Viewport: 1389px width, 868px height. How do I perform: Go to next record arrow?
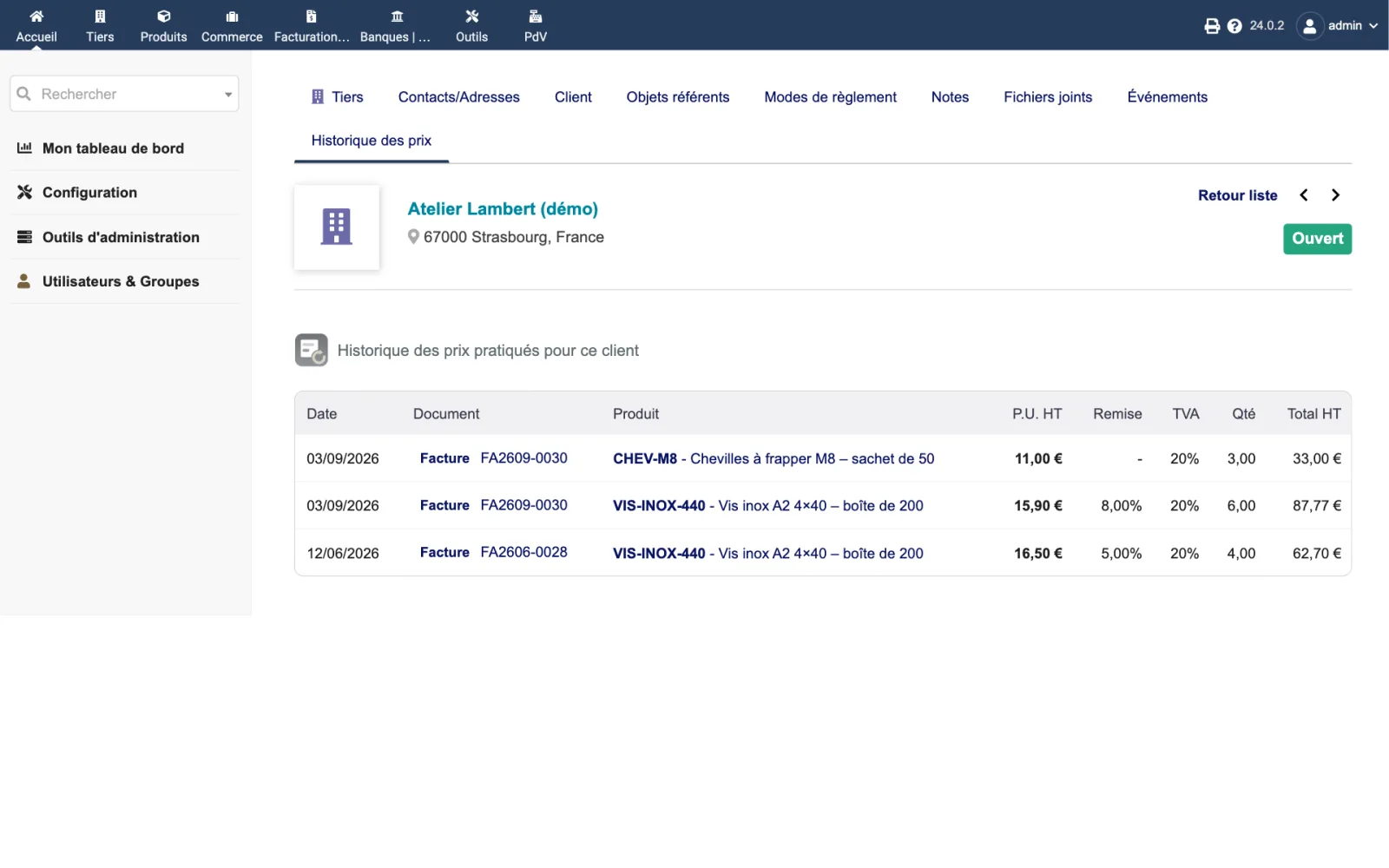click(1335, 195)
